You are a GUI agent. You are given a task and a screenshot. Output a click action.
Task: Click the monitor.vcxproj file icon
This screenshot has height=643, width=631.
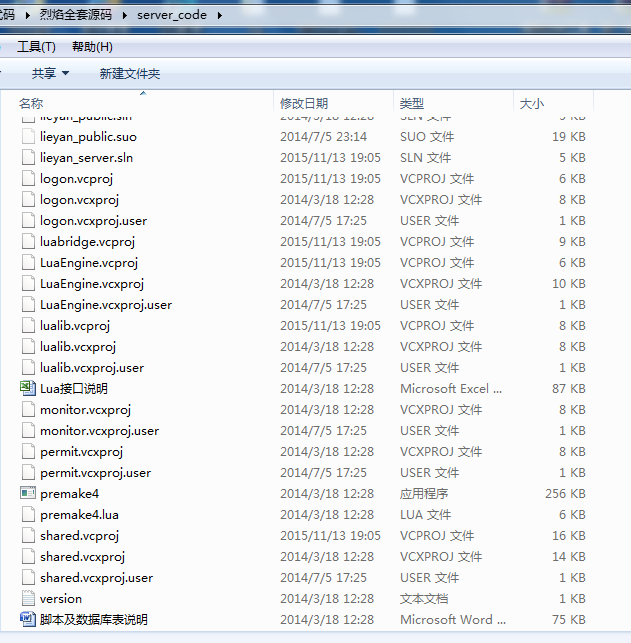coord(28,410)
